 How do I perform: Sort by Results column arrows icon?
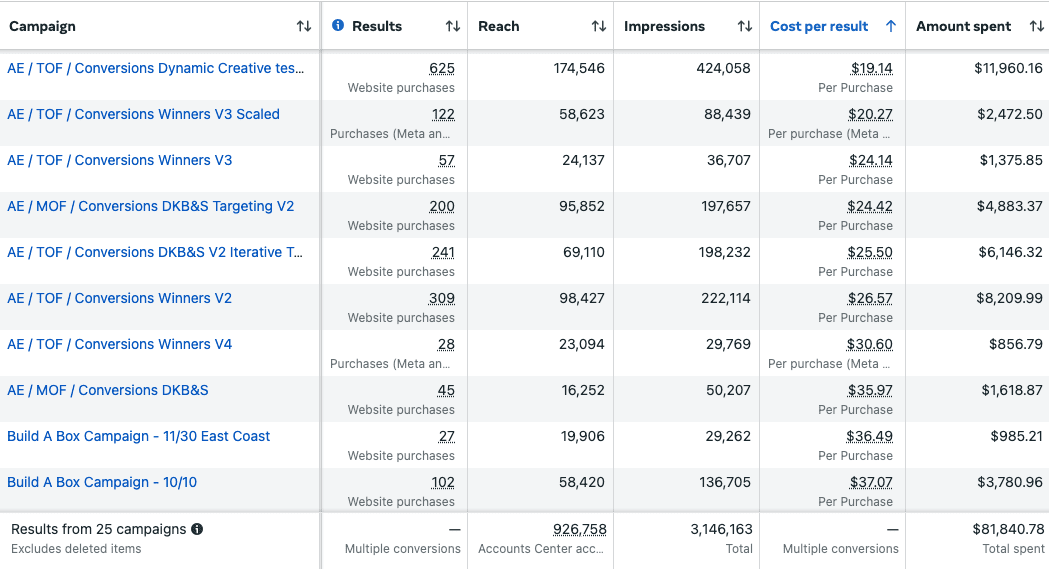click(x=453, y=26)
